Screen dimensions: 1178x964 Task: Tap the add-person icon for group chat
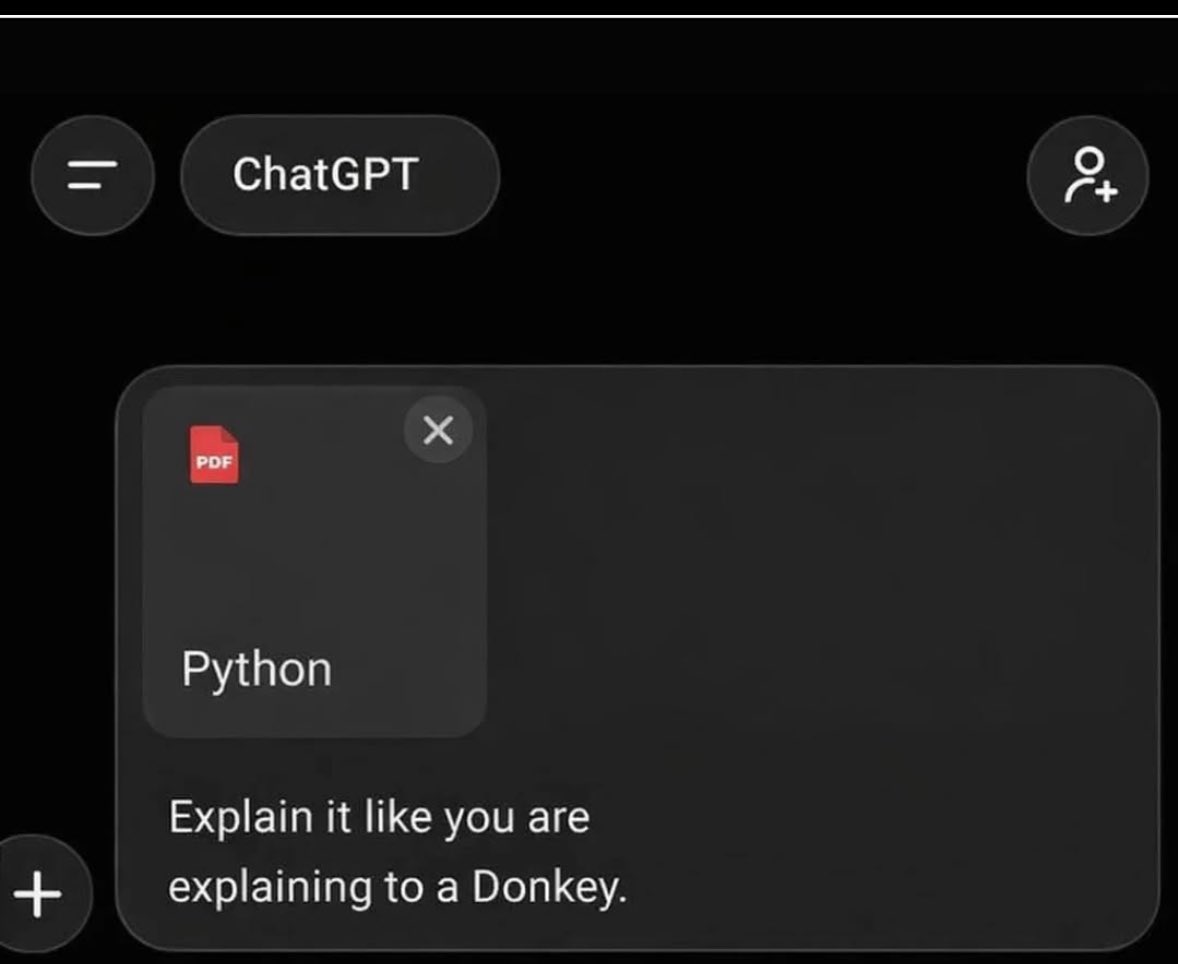click(1087, 175)
